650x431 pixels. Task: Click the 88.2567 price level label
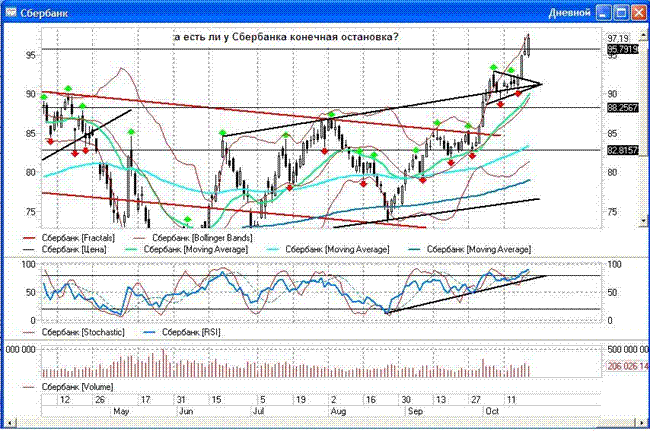tap(623, 108)
